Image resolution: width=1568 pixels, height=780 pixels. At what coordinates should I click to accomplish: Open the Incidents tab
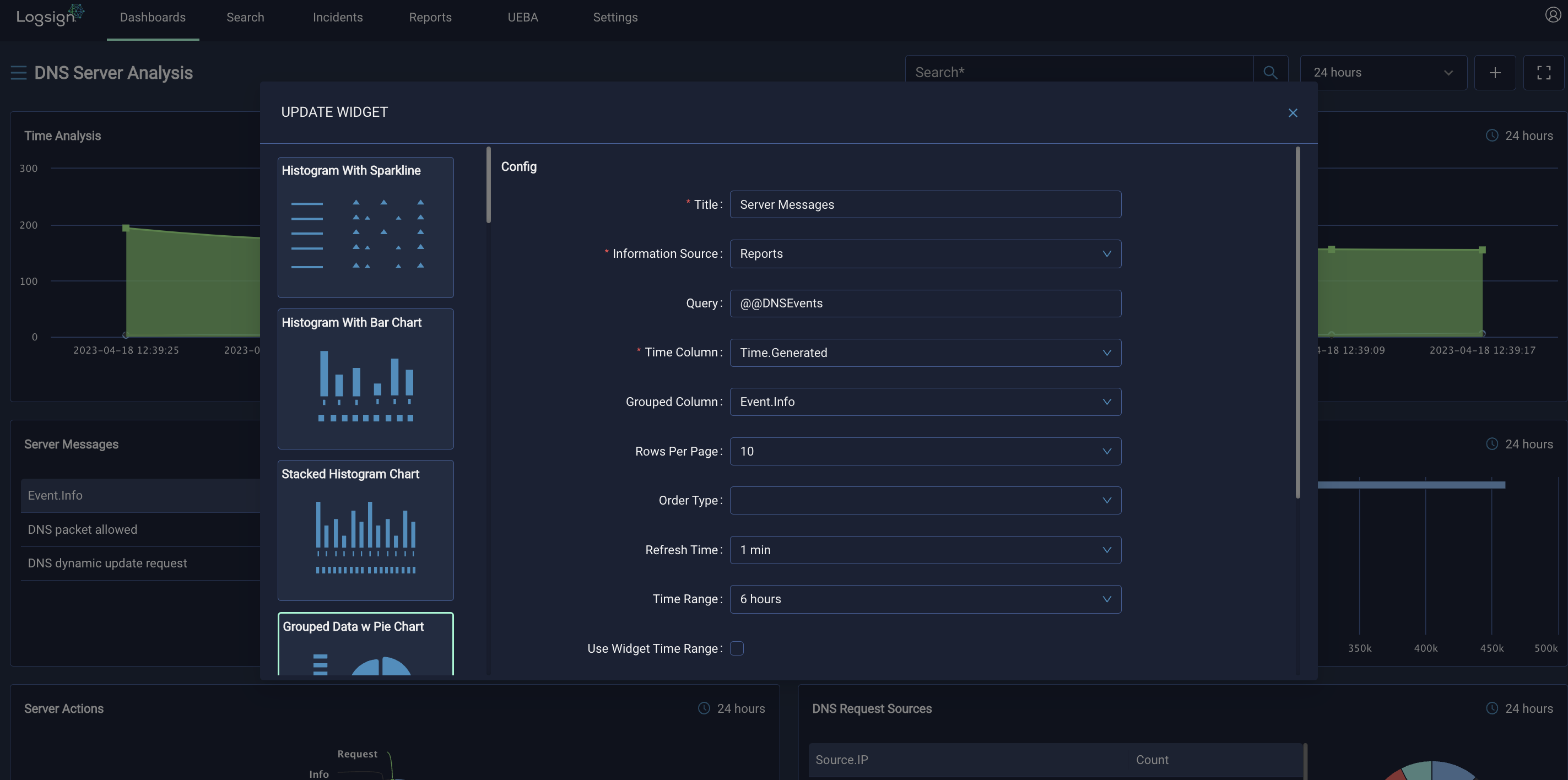click(x=338, y=18)
